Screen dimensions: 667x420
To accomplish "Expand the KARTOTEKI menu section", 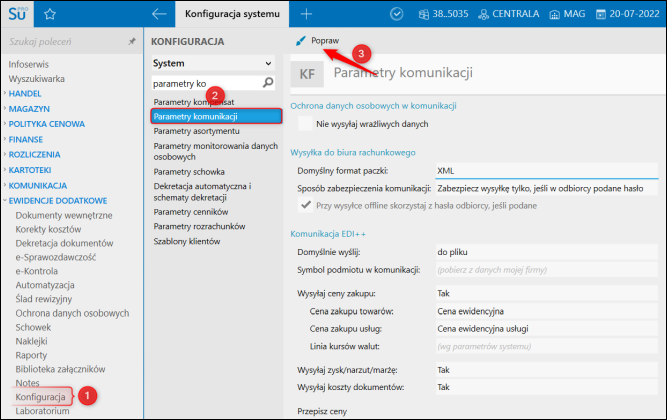I will [30, 170].
